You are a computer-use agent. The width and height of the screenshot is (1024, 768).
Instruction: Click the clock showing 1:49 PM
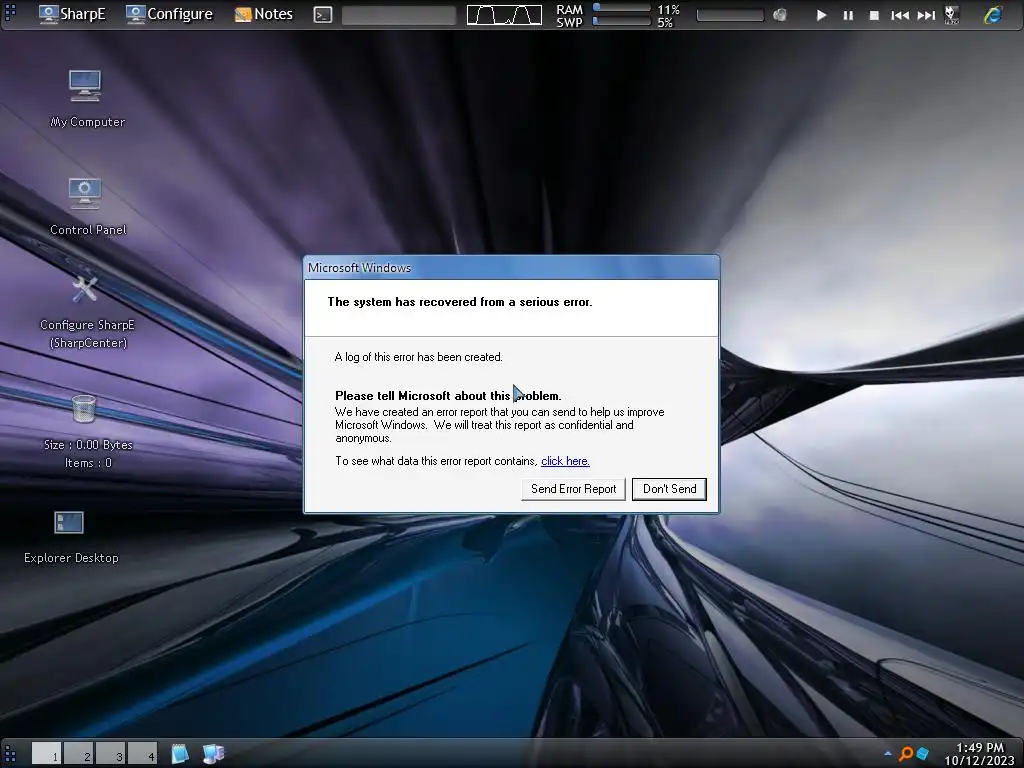[980, 747]
